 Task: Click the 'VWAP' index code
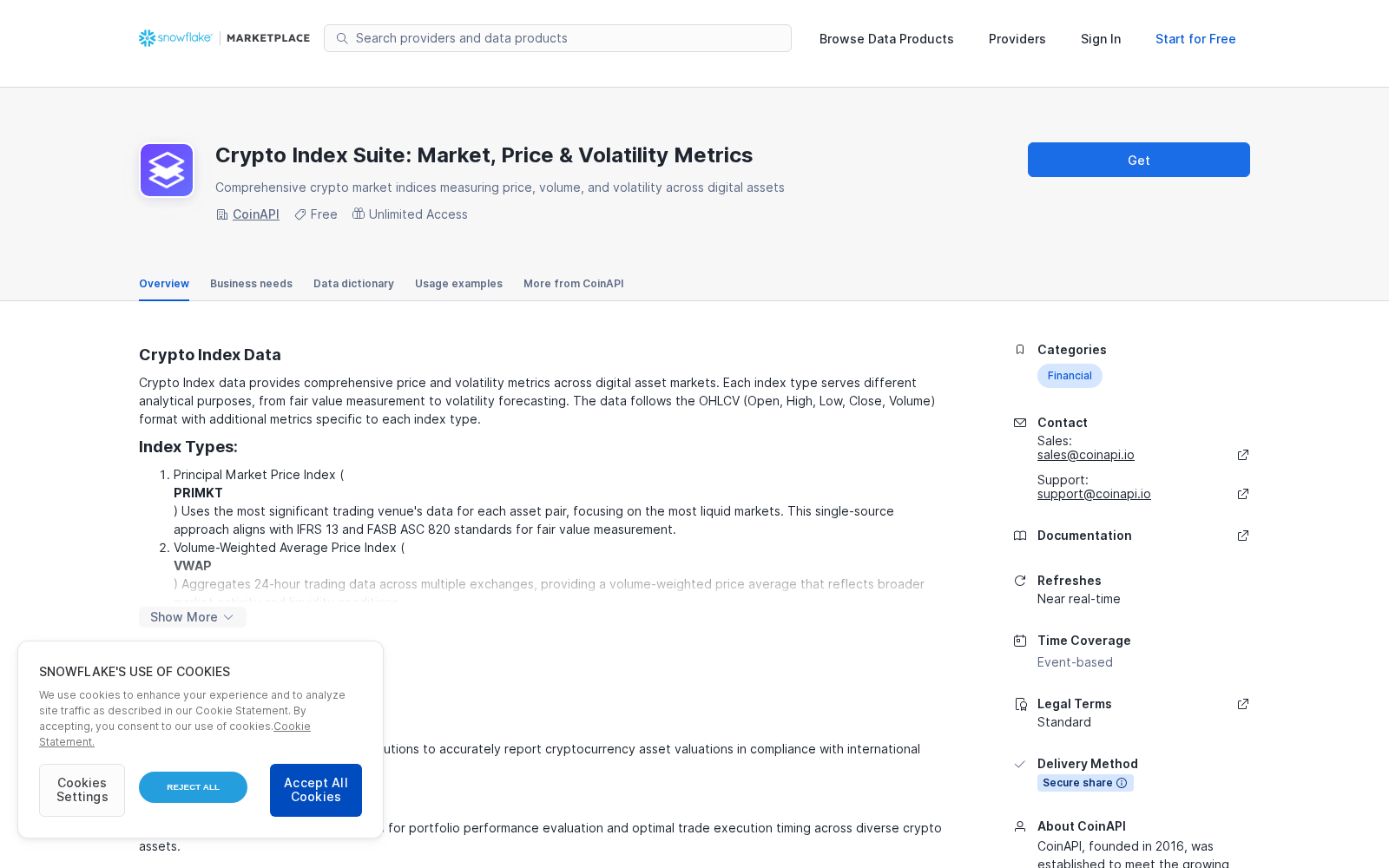(x=193, y=566)
